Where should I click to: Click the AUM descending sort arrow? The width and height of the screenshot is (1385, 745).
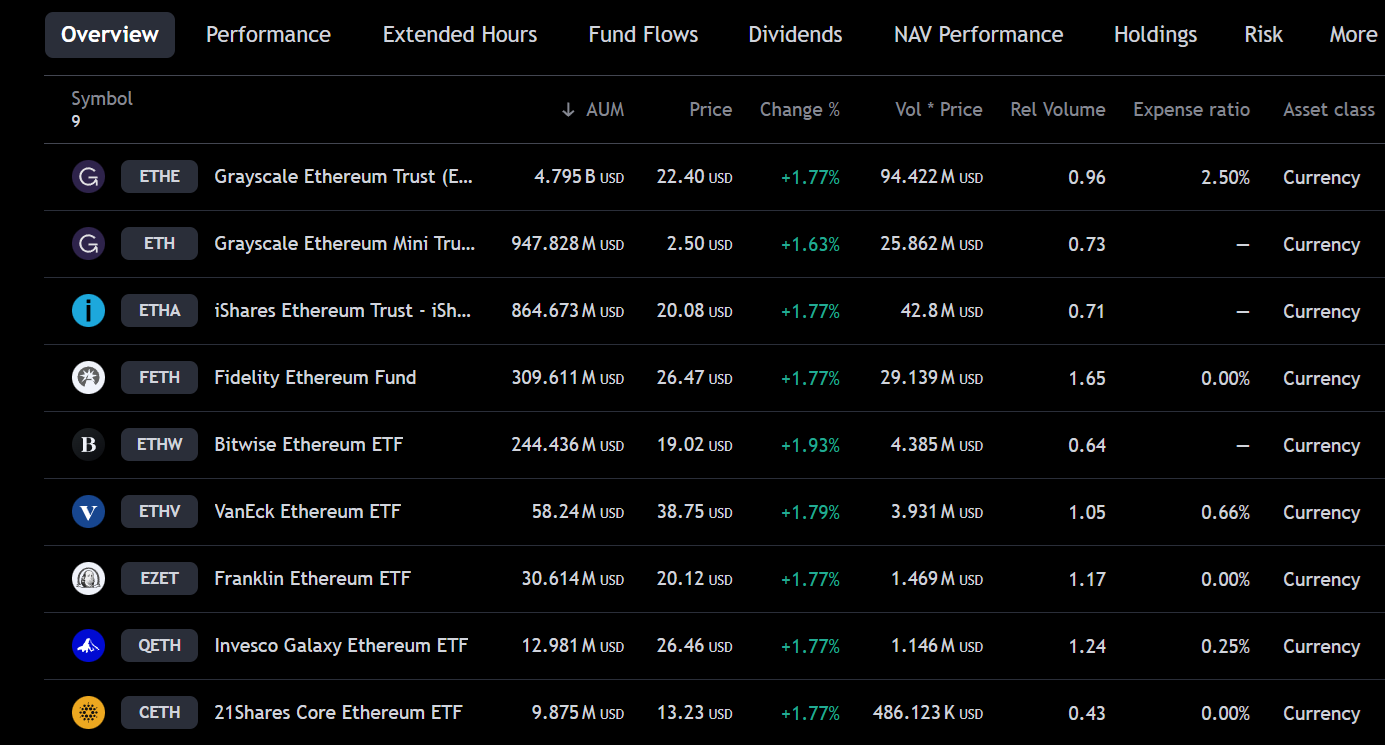point(568,110)
